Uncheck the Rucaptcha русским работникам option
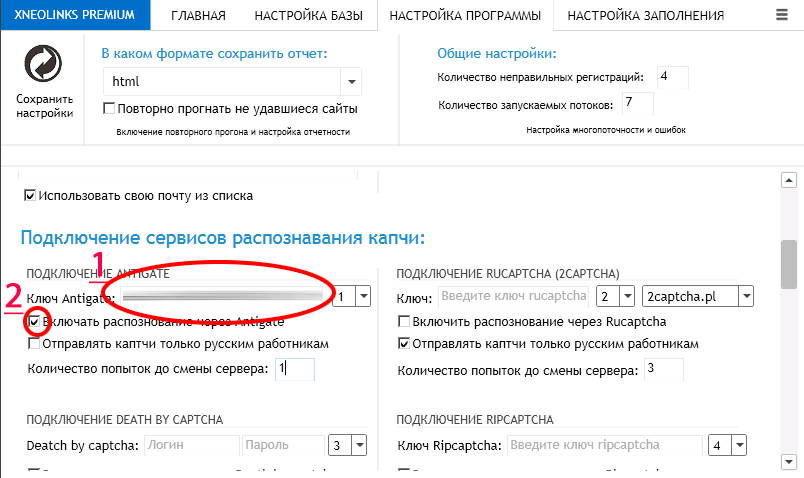This screenshot has height=478, width=804. (x=404, y=344)
